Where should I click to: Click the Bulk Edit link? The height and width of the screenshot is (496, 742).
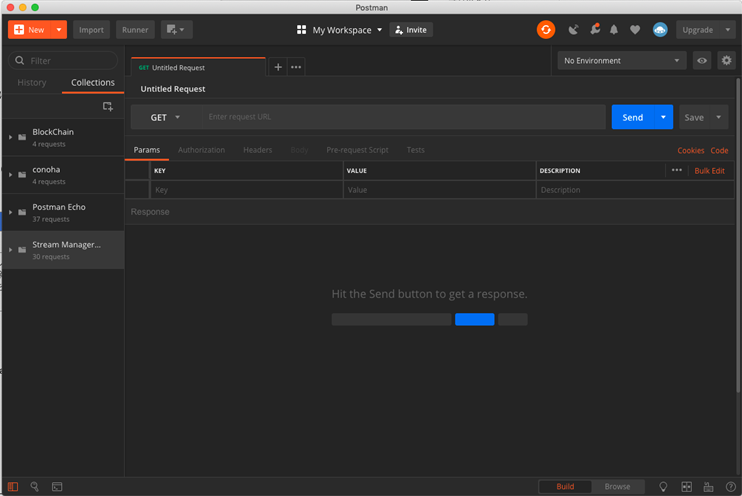point(709,171)
